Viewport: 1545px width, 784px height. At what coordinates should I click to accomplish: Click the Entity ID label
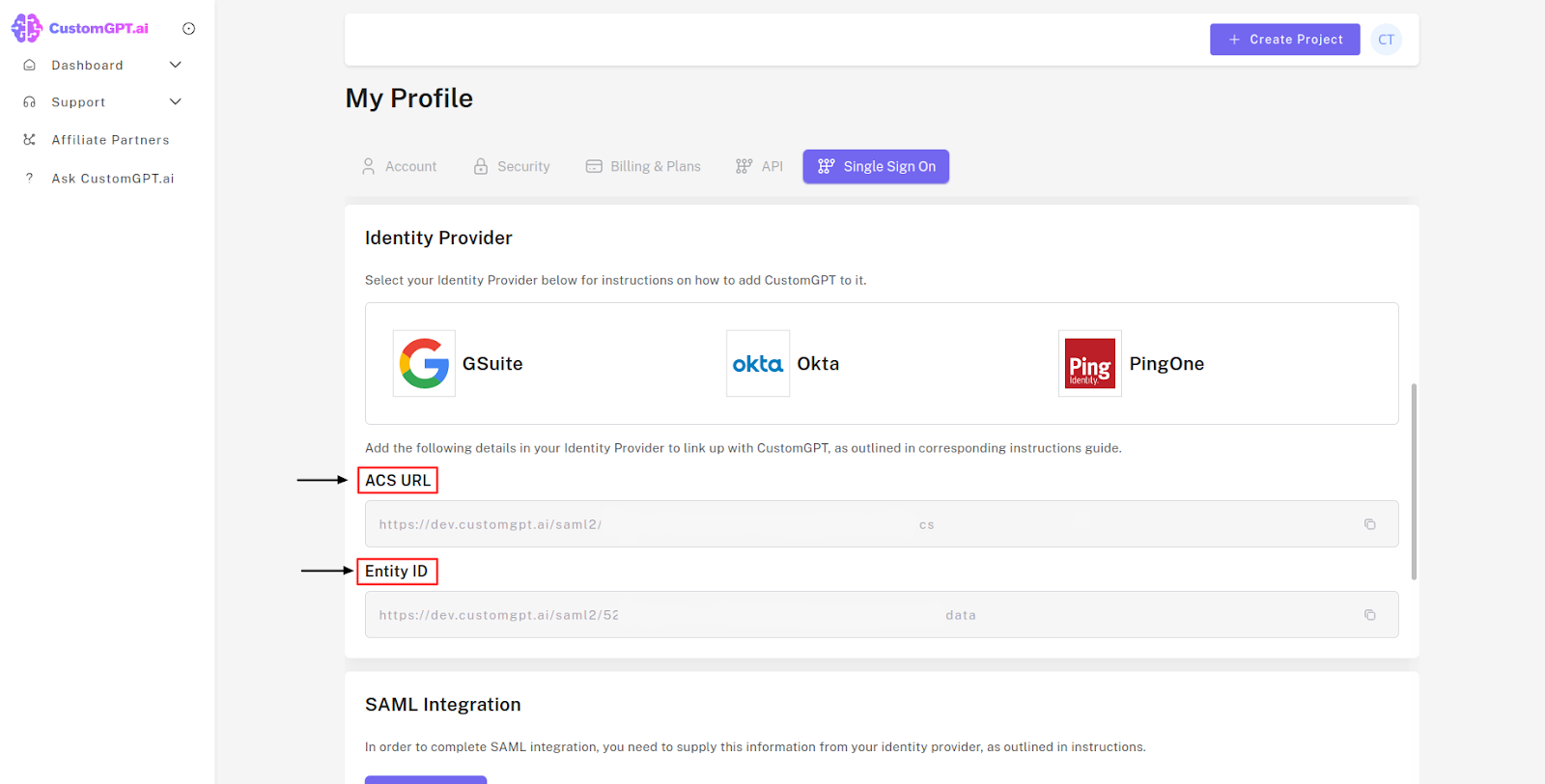click(396, 572)
